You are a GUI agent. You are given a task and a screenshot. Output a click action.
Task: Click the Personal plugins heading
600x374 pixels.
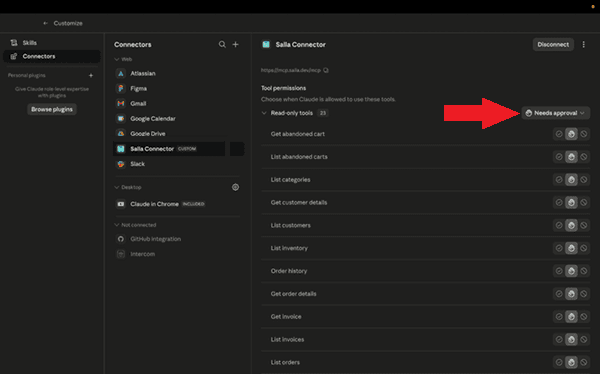pyautogui.click(x=27, y=75)
